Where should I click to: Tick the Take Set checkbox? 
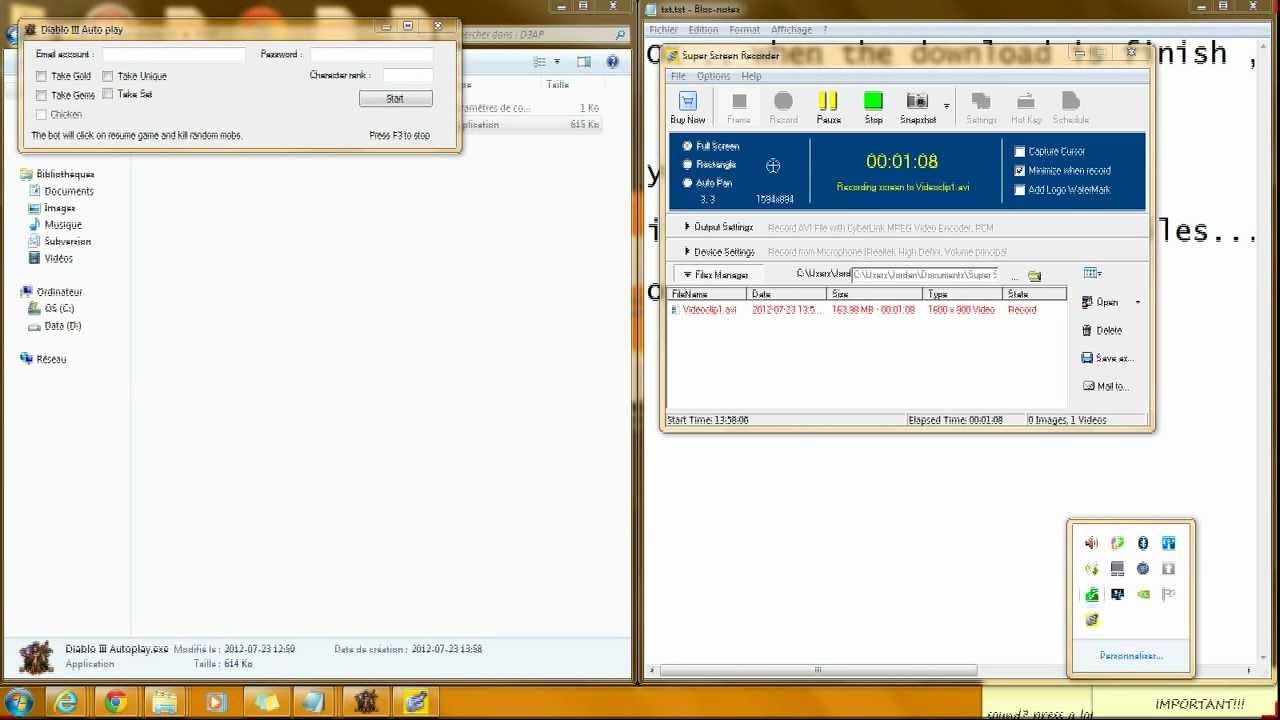[x=107, y=94]
